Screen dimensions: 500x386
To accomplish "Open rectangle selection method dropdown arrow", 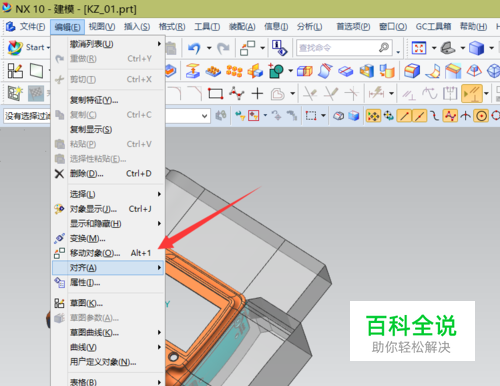I will pos(323,116).
